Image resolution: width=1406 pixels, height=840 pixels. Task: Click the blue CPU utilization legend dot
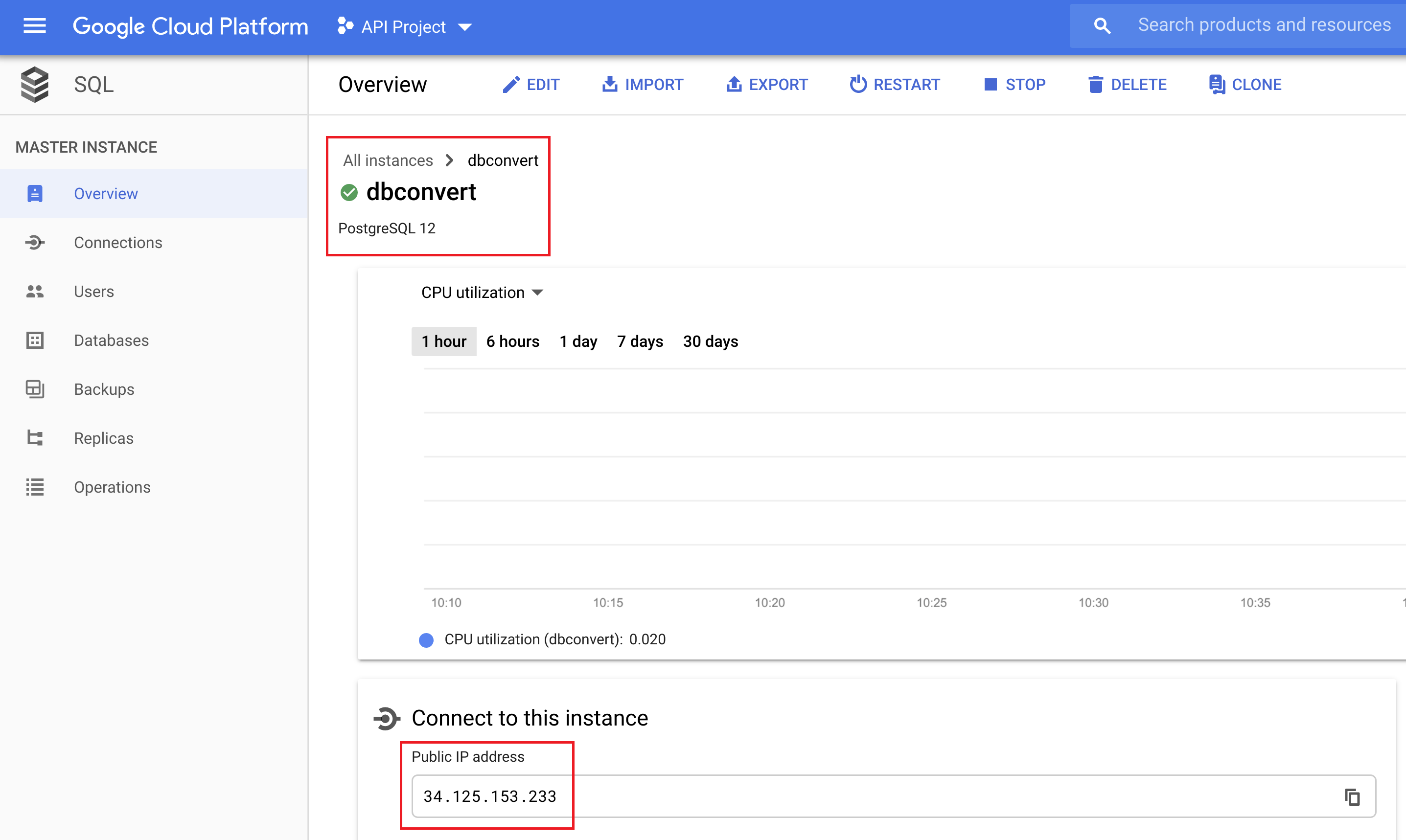point(426,640)
